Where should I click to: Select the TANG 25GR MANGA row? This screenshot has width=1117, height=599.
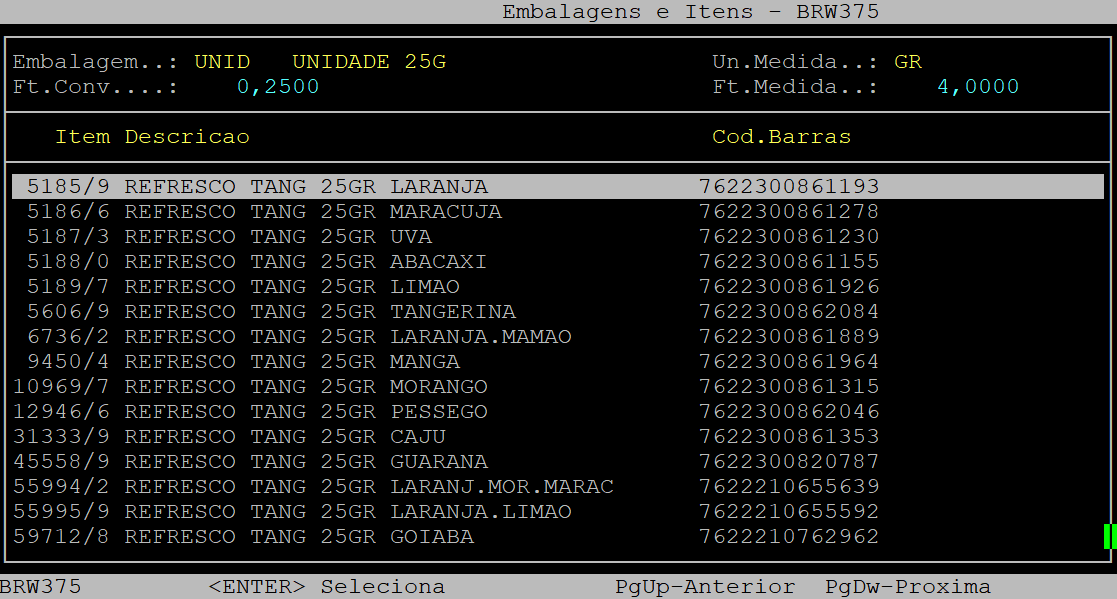(558, 361)
